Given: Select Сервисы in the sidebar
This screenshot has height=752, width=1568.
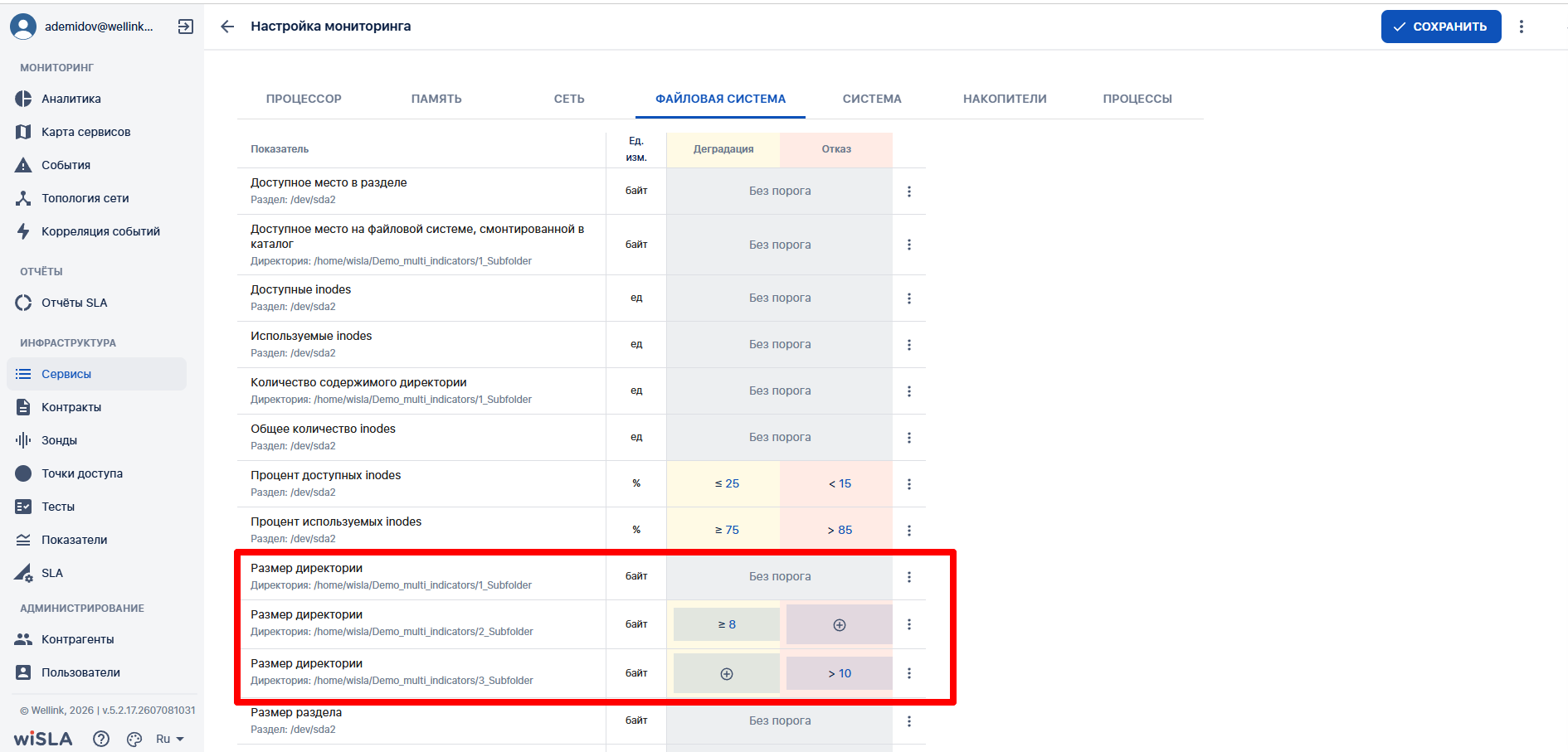Looking at the screenshot, I should click(96, 374).
